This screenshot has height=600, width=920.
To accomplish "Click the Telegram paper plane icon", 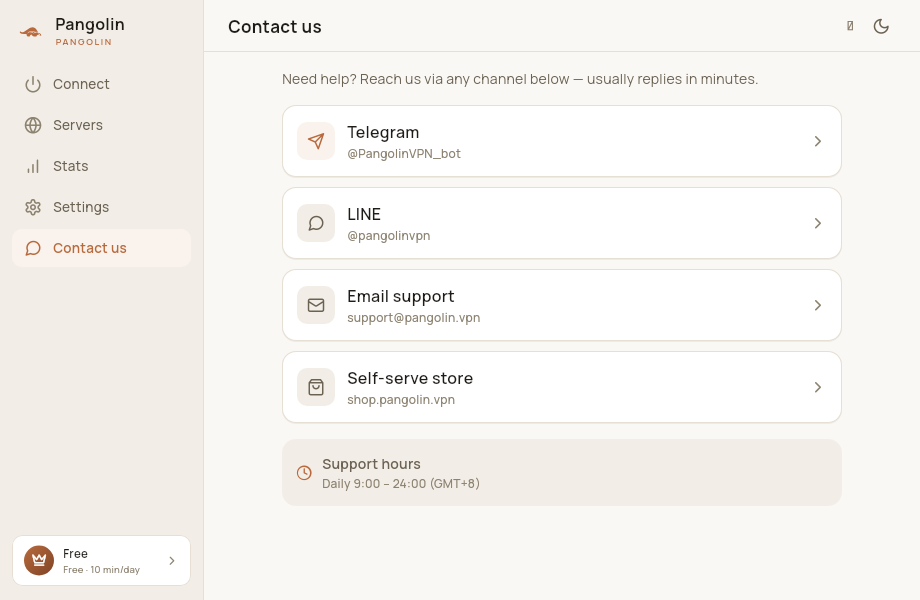I will (x=316, y=141).
